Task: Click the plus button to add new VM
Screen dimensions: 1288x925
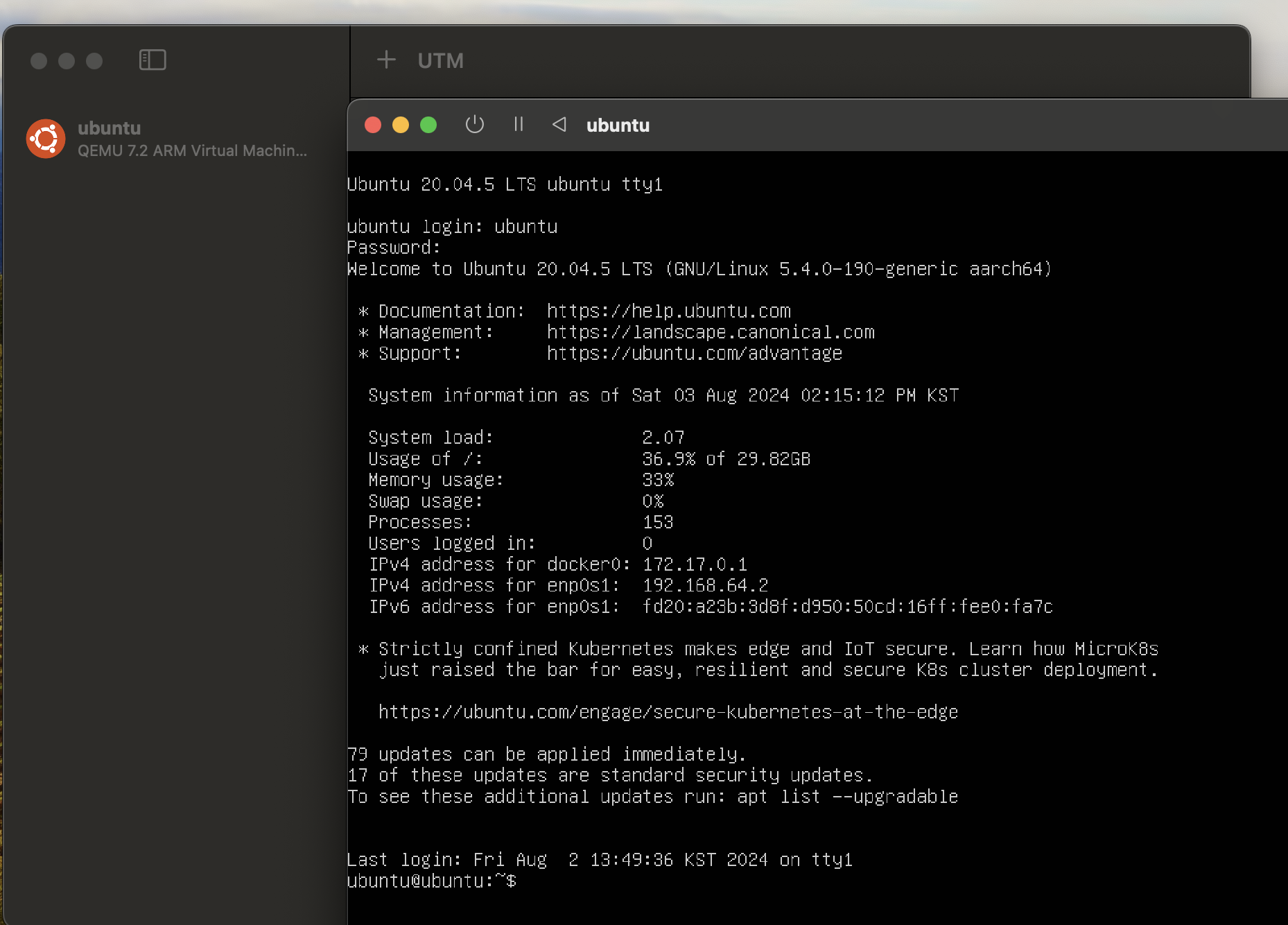Action: point(386,60)
